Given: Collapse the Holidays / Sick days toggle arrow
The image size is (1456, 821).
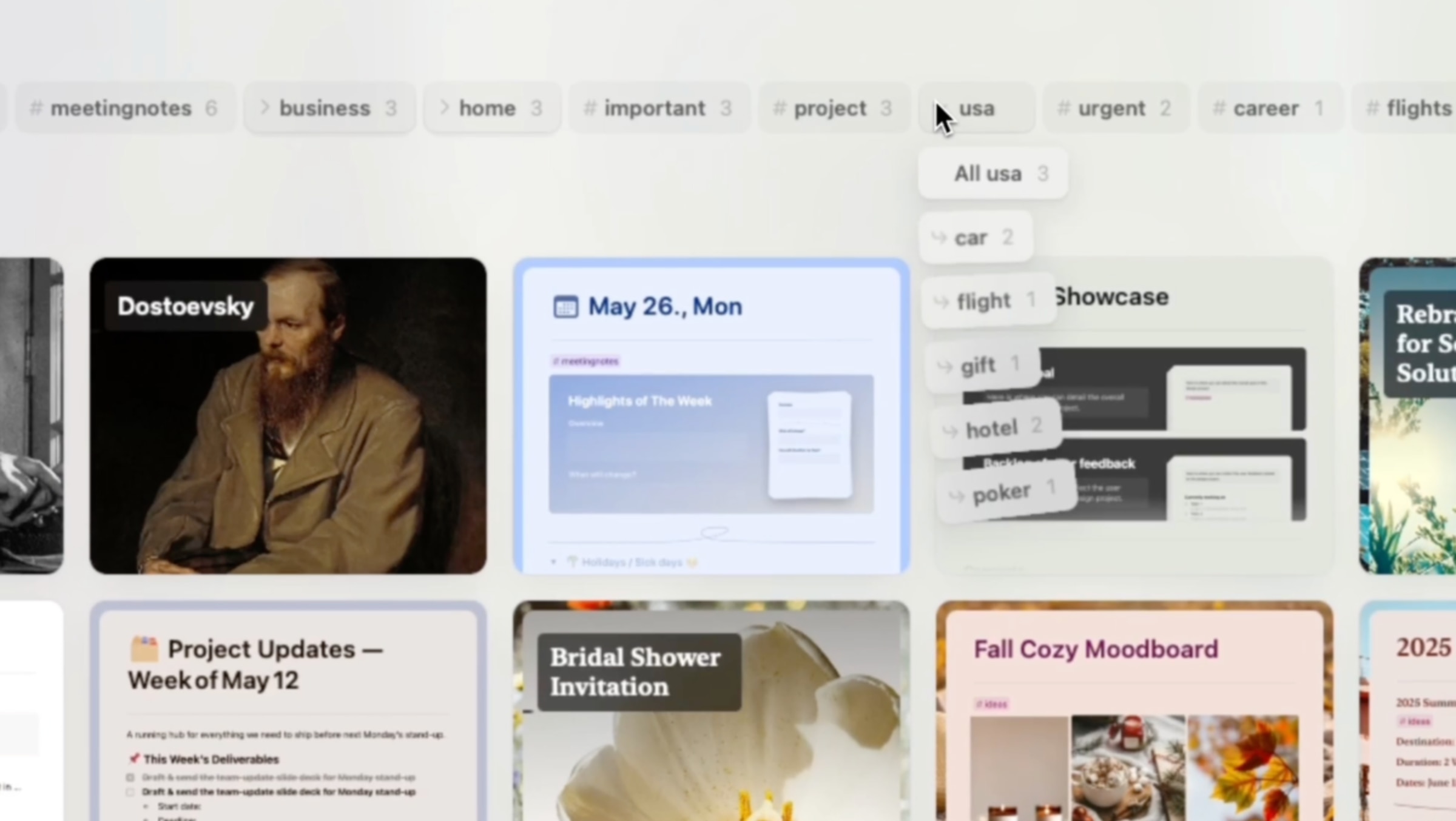Looking at the screenshot, I should tap(553, 562).
